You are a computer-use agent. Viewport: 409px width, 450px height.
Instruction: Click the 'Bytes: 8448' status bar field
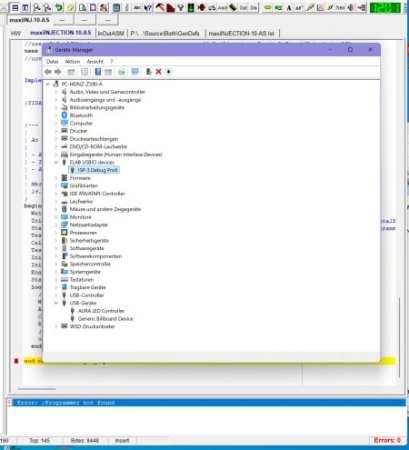85,441
